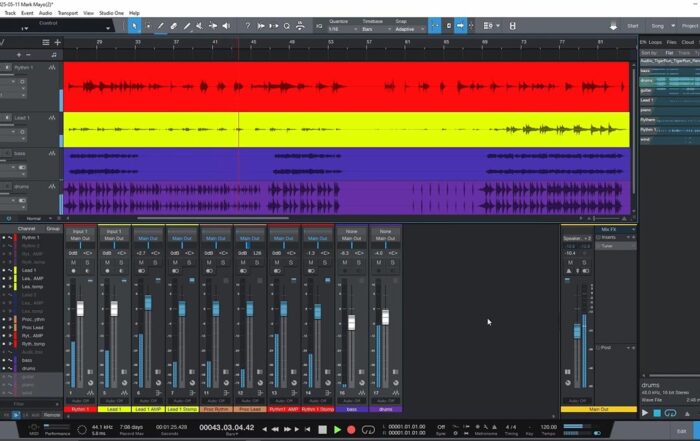
Task: Click Rythm 1 channel volume fader
Action: [80, 308]
